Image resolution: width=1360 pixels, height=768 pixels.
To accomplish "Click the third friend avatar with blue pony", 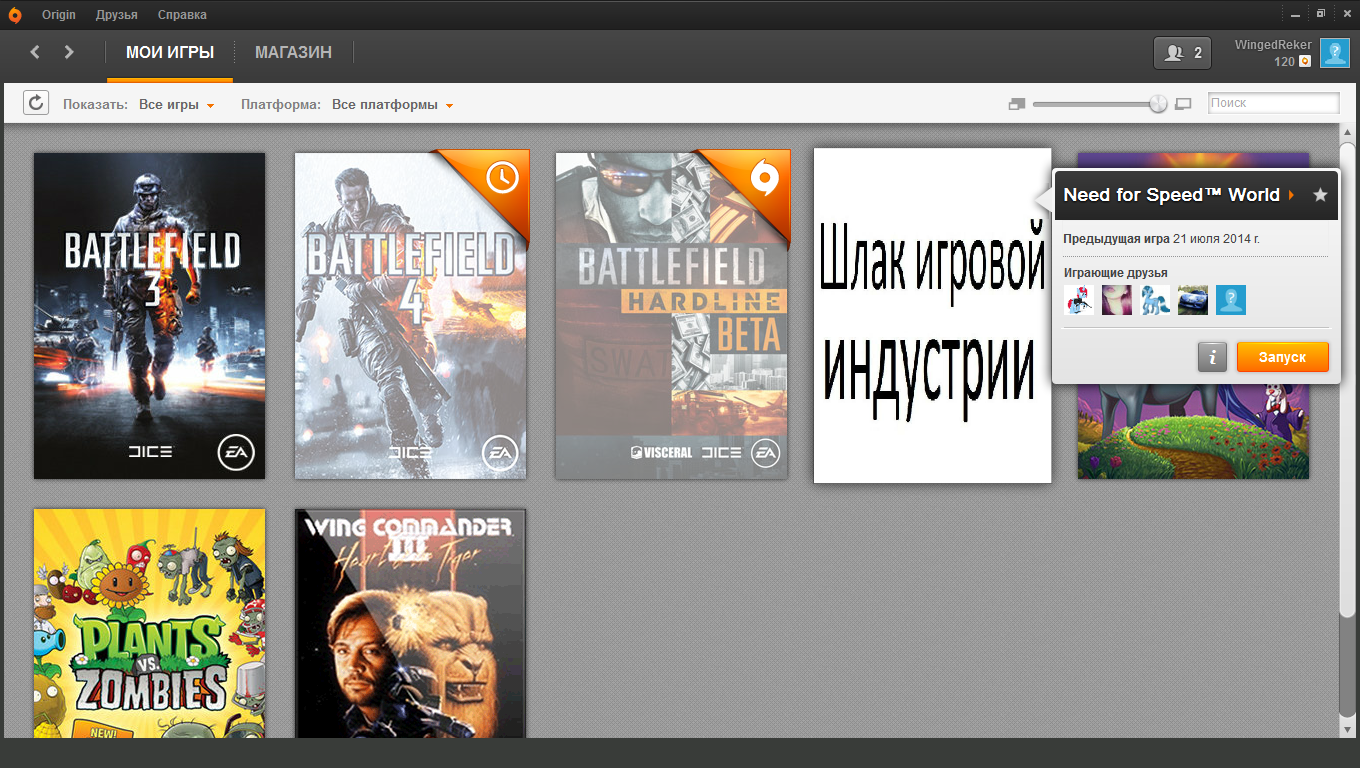I will (1155, 300).
